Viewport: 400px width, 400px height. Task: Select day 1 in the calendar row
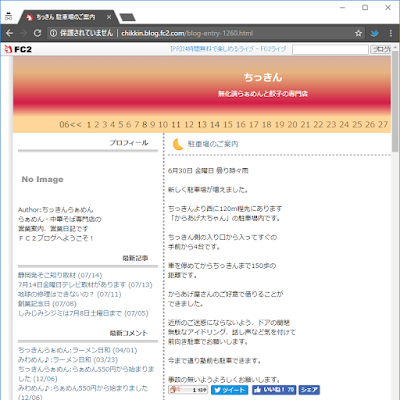pyautogui.click(x=89, y=125)
